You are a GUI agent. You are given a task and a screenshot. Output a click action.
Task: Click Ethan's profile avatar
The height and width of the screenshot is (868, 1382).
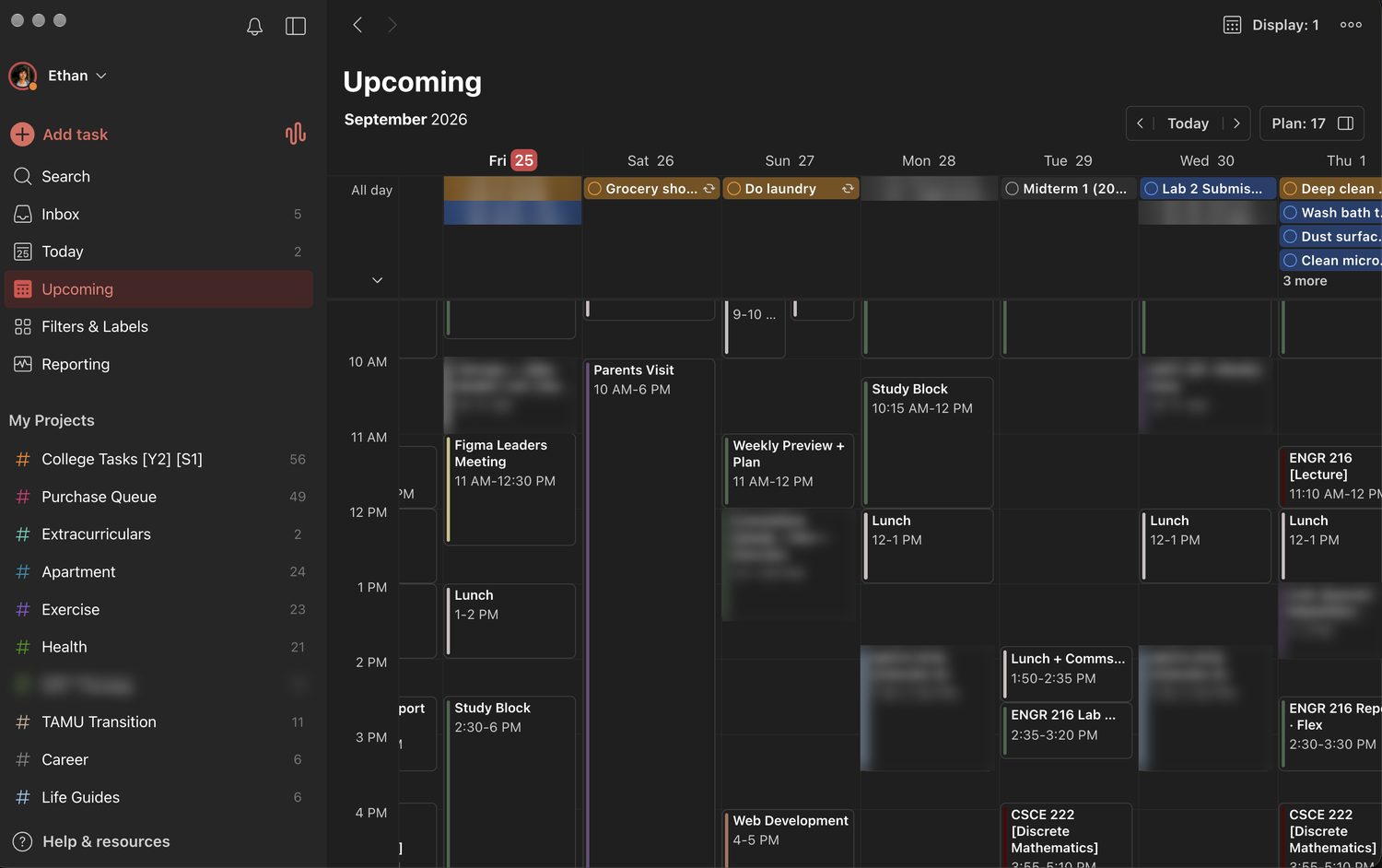23,76
